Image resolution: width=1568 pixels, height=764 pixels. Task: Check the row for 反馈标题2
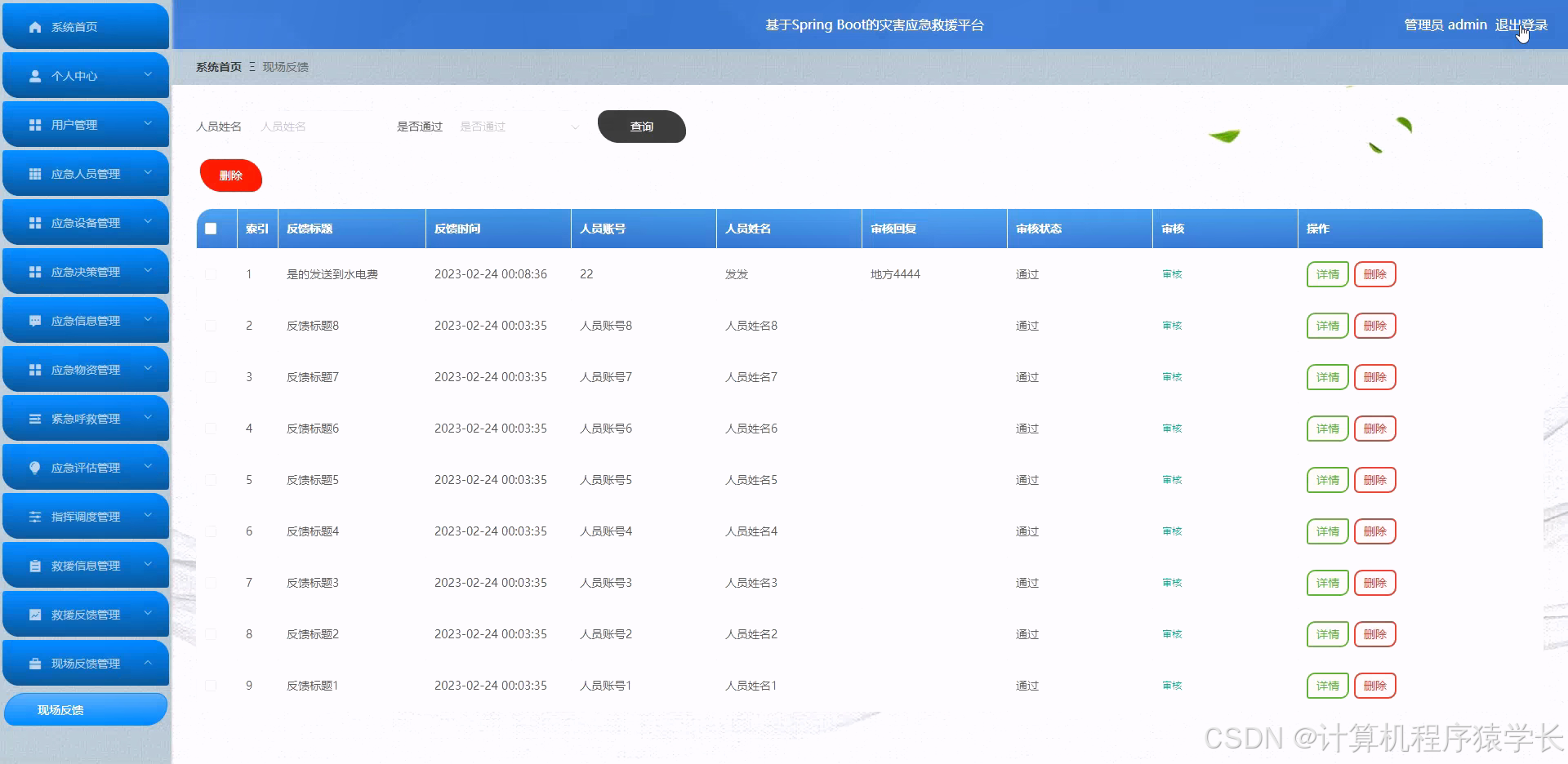click(211, 634)
